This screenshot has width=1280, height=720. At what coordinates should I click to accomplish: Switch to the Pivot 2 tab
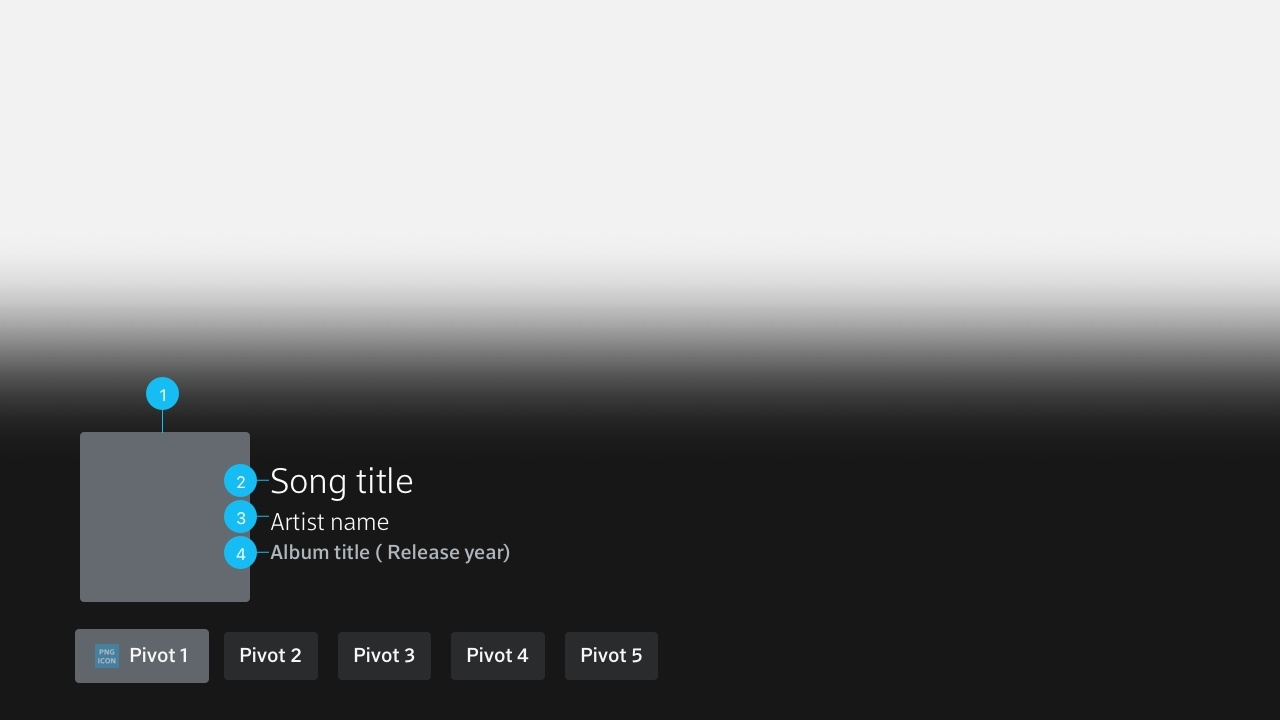coord(270,656)
